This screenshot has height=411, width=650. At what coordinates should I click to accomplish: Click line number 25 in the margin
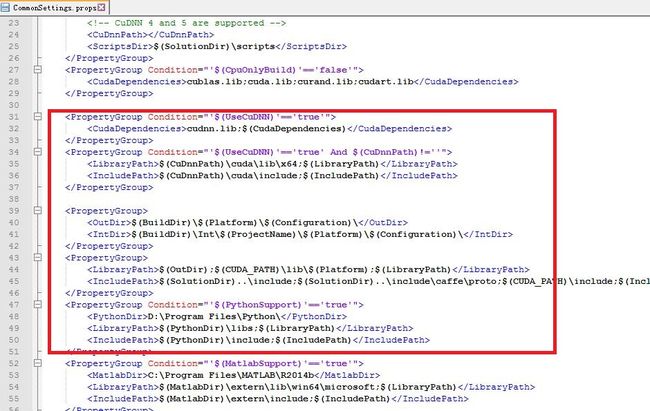click(14, 46)
